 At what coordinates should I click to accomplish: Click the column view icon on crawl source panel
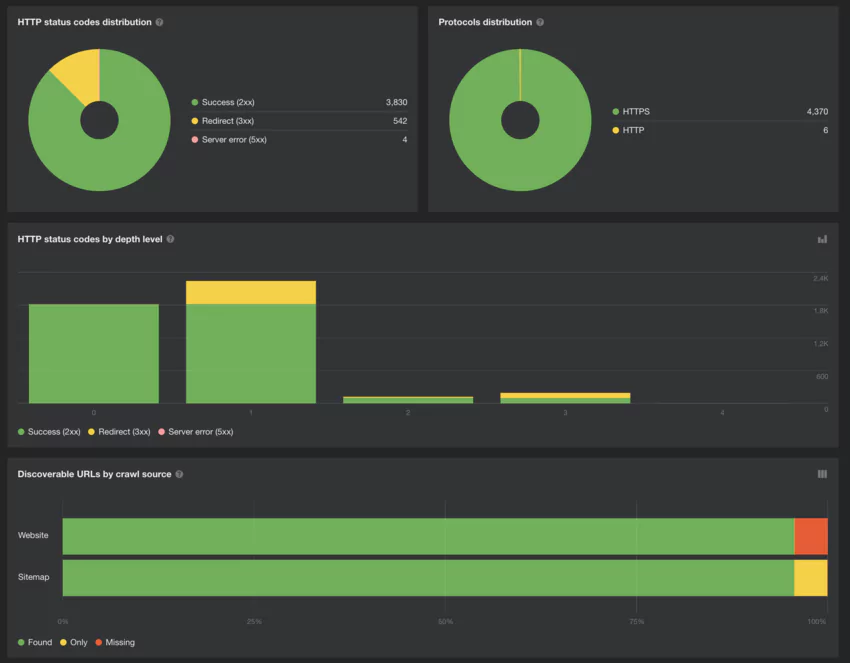[x=821, y=473]
